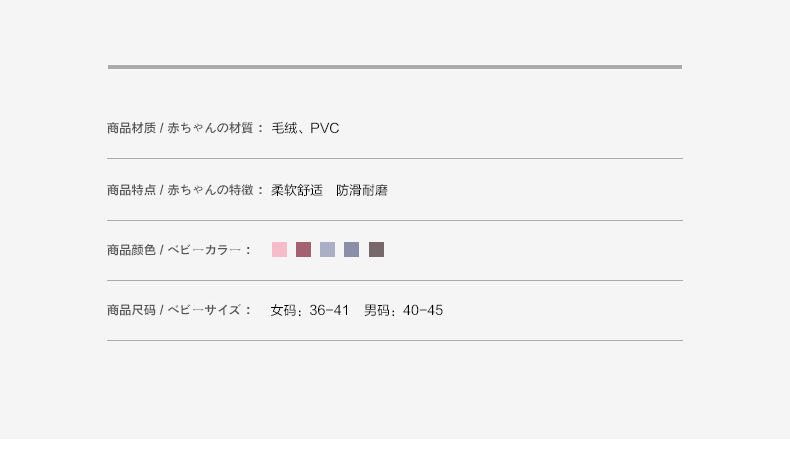Click the ベビーサイズ Japanese label
790x461 pixels.
click(x=204, y=310)
